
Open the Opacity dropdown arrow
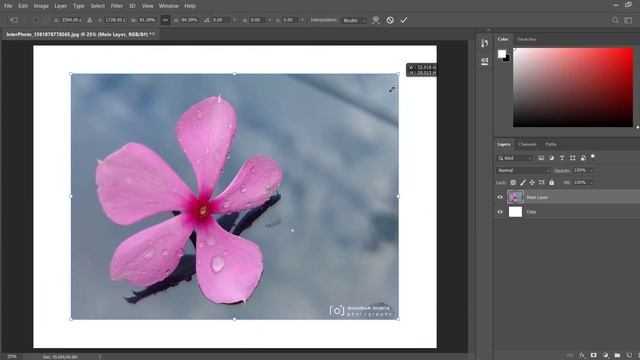[x=591, y=170]
